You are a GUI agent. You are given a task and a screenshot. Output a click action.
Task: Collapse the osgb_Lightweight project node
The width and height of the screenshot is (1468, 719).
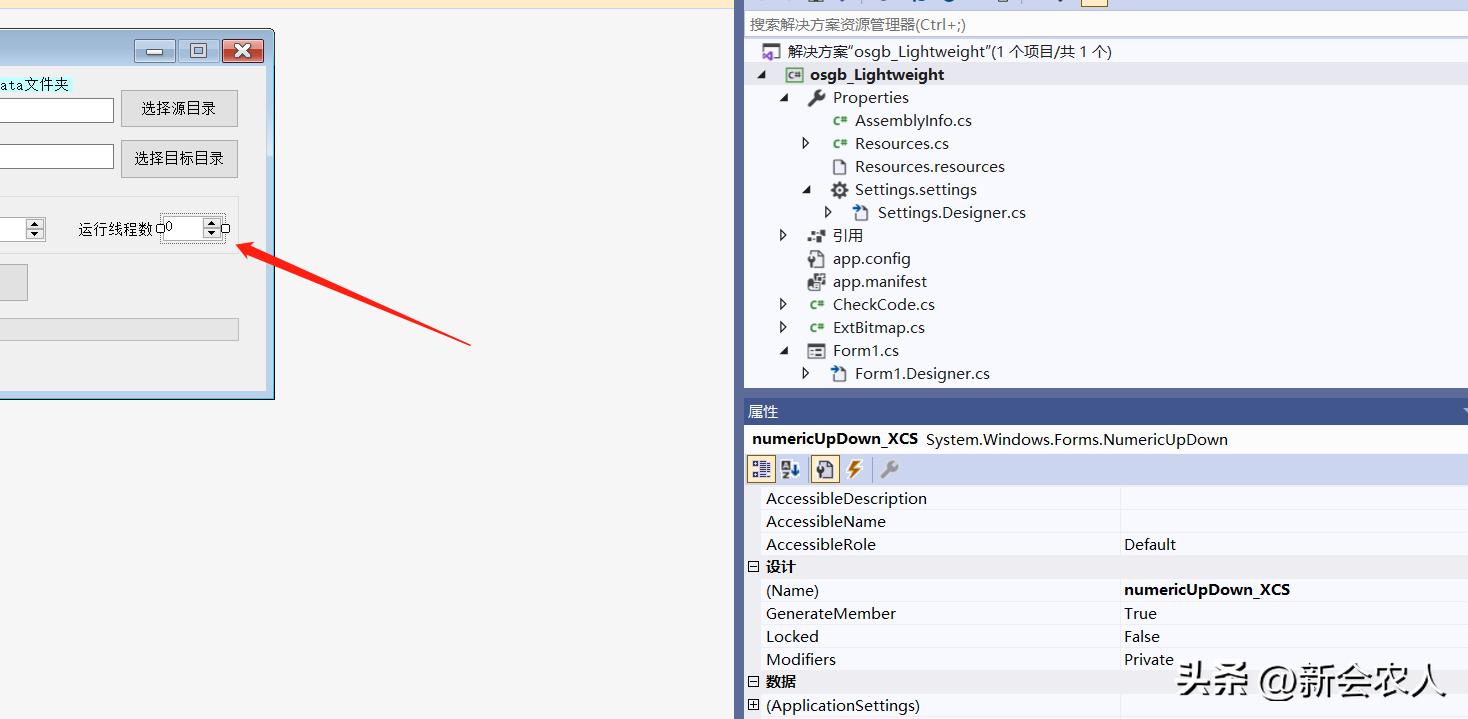pyautogui.click(x=761, y=74)
